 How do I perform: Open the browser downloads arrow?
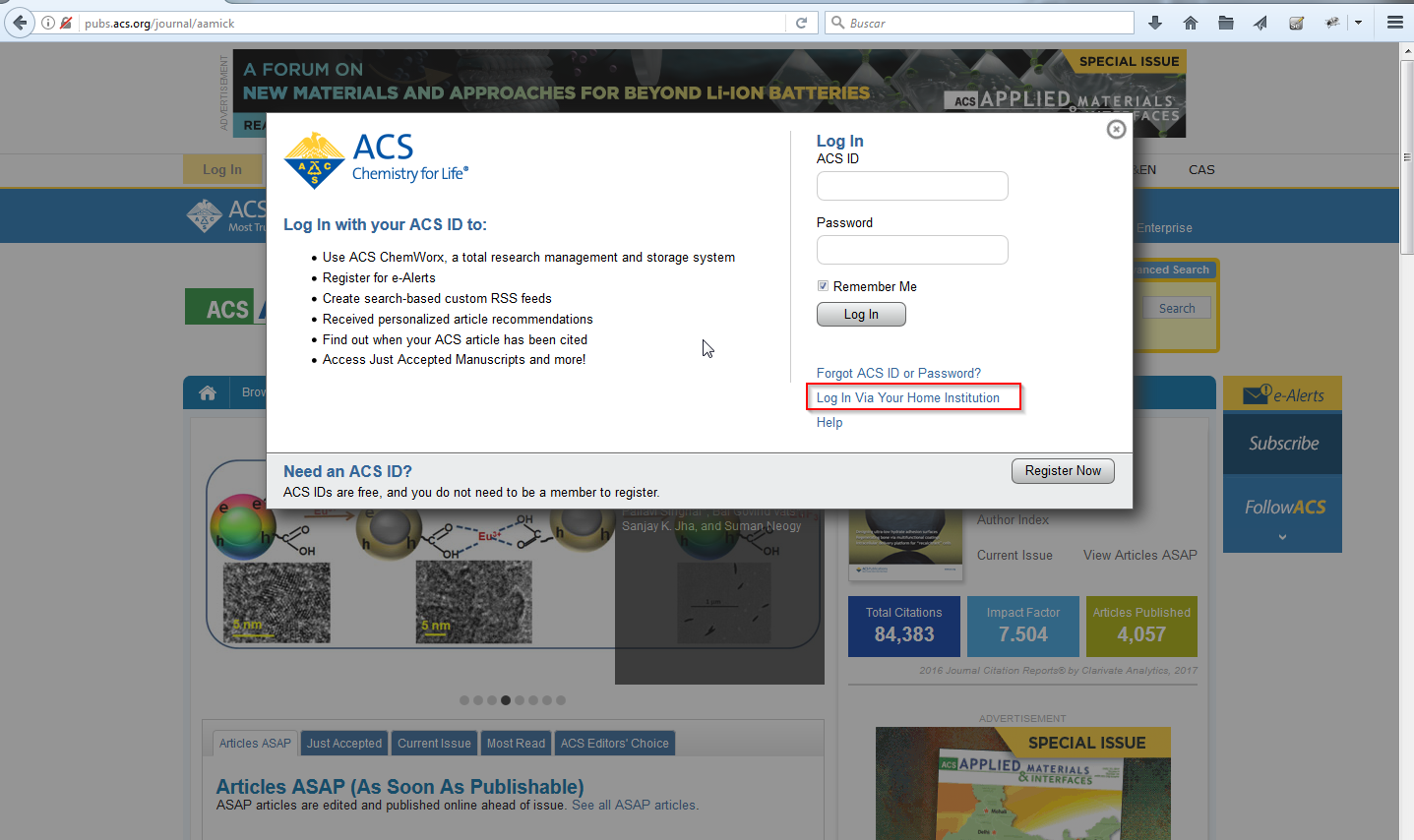point(1155,23)
